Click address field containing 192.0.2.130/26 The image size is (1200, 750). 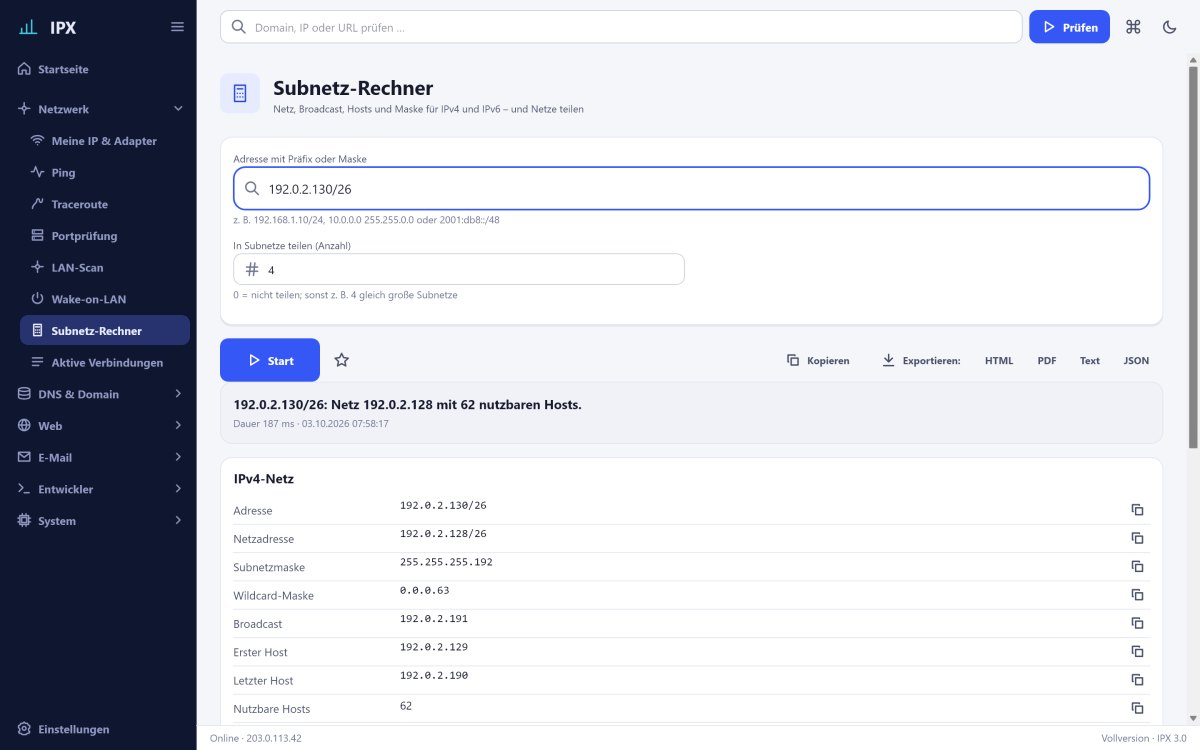(691, 188)
